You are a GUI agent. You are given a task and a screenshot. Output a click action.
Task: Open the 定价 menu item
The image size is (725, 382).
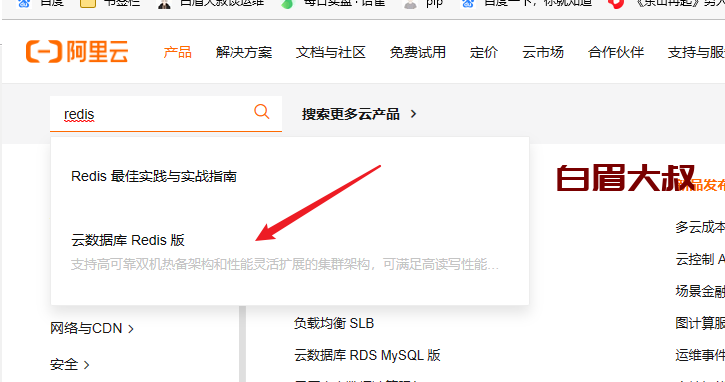tap(484, 52)
